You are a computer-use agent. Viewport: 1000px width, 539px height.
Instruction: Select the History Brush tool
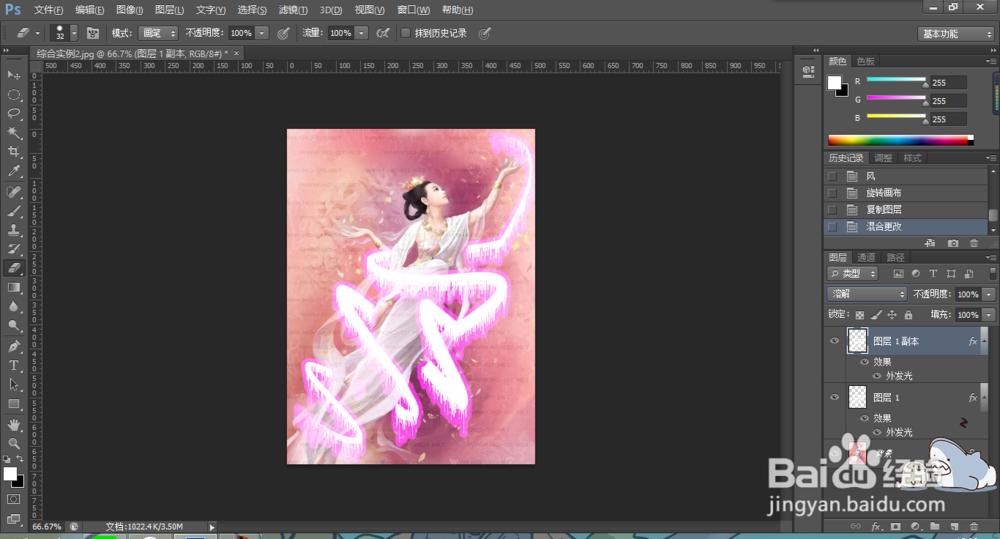[13, 249]
